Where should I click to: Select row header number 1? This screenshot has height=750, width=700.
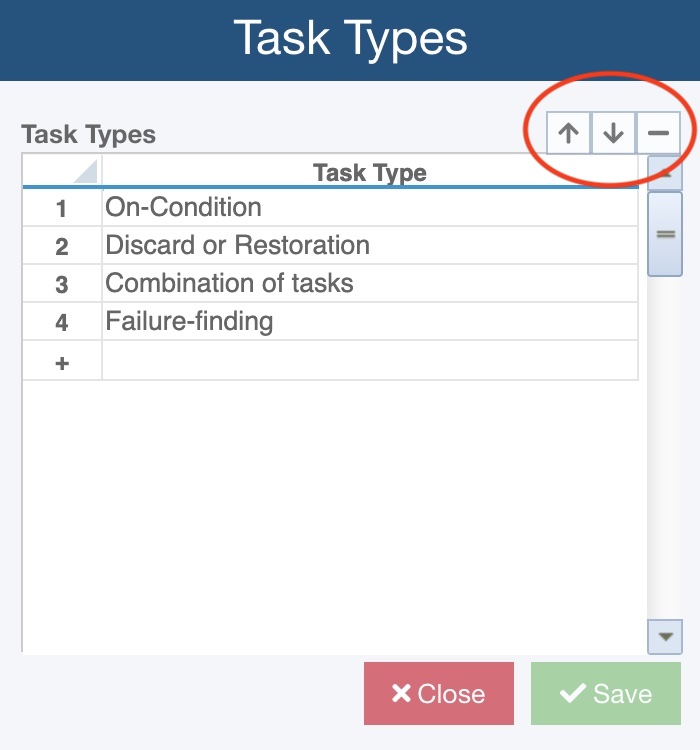click(x=62, y=209)
